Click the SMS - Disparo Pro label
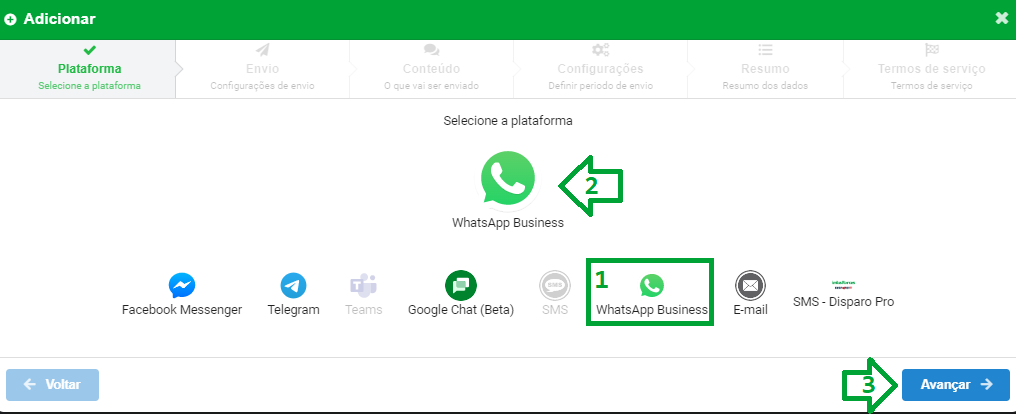1023x414 pixels. tap(844, 302)
